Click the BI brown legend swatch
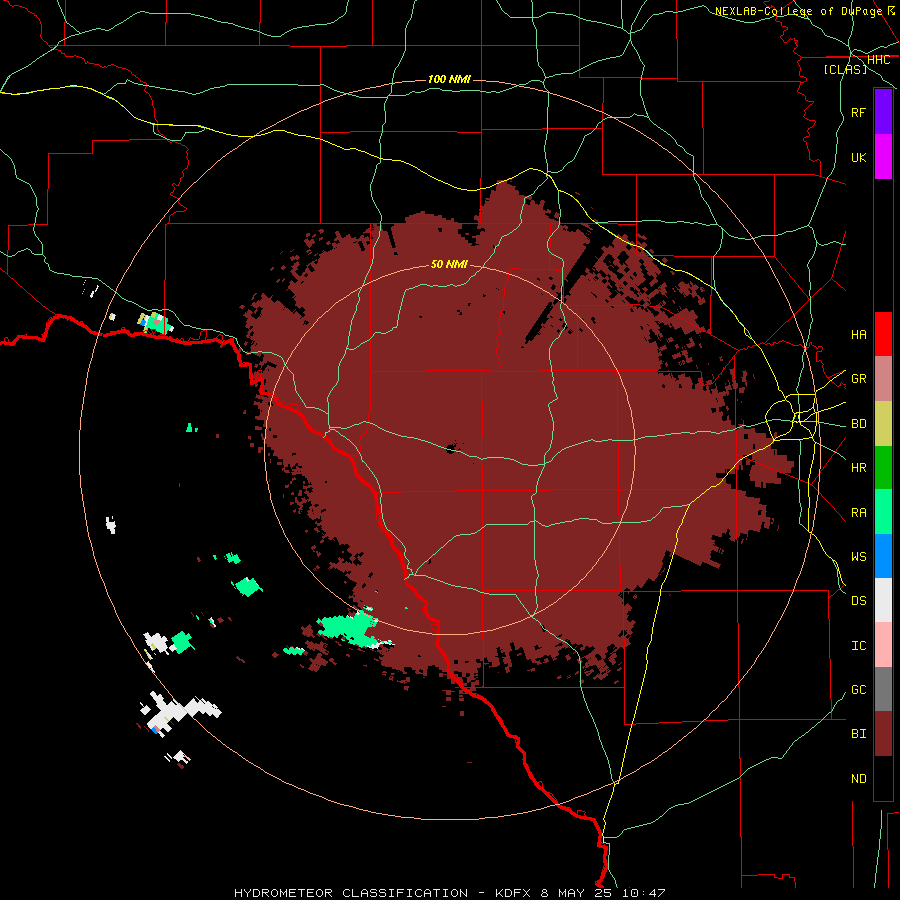900x900 pixels. tap(883, 734)
